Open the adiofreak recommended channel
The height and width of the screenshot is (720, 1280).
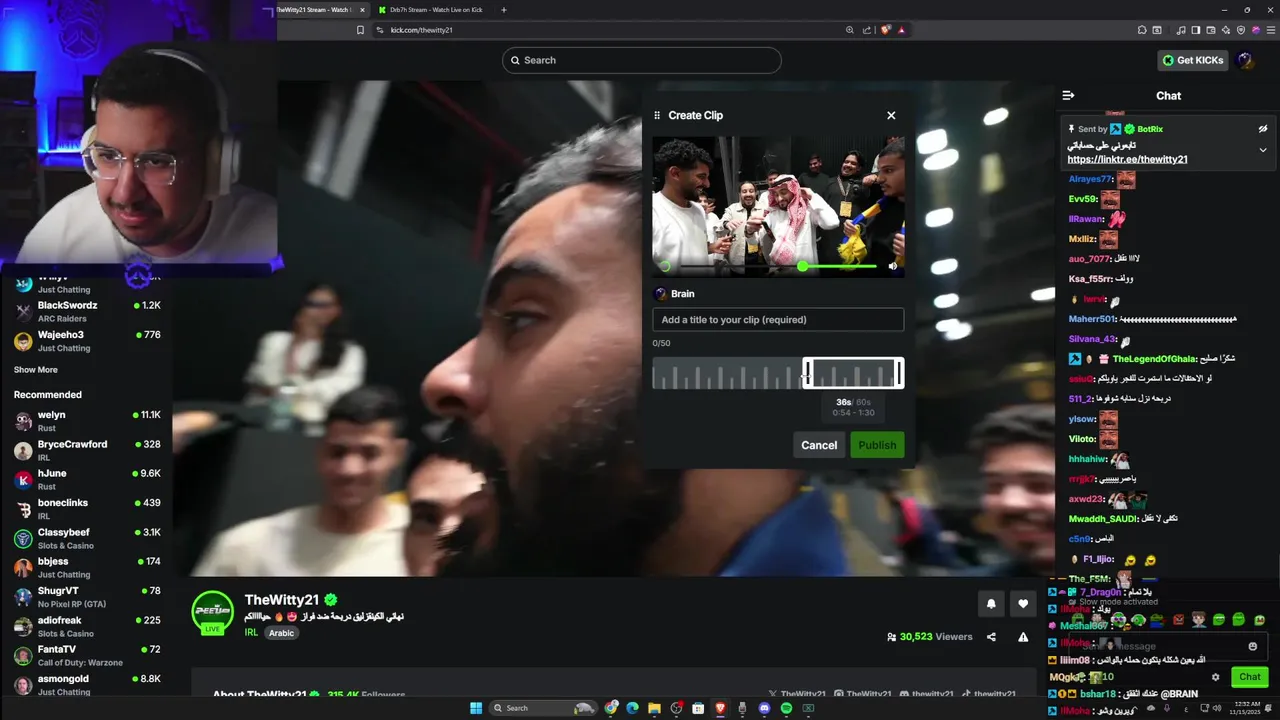(87, 626)
